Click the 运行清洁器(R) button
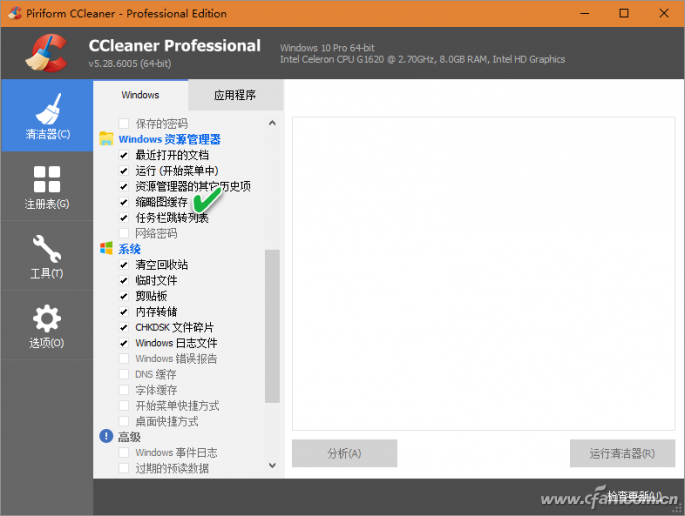 [622, 454]
